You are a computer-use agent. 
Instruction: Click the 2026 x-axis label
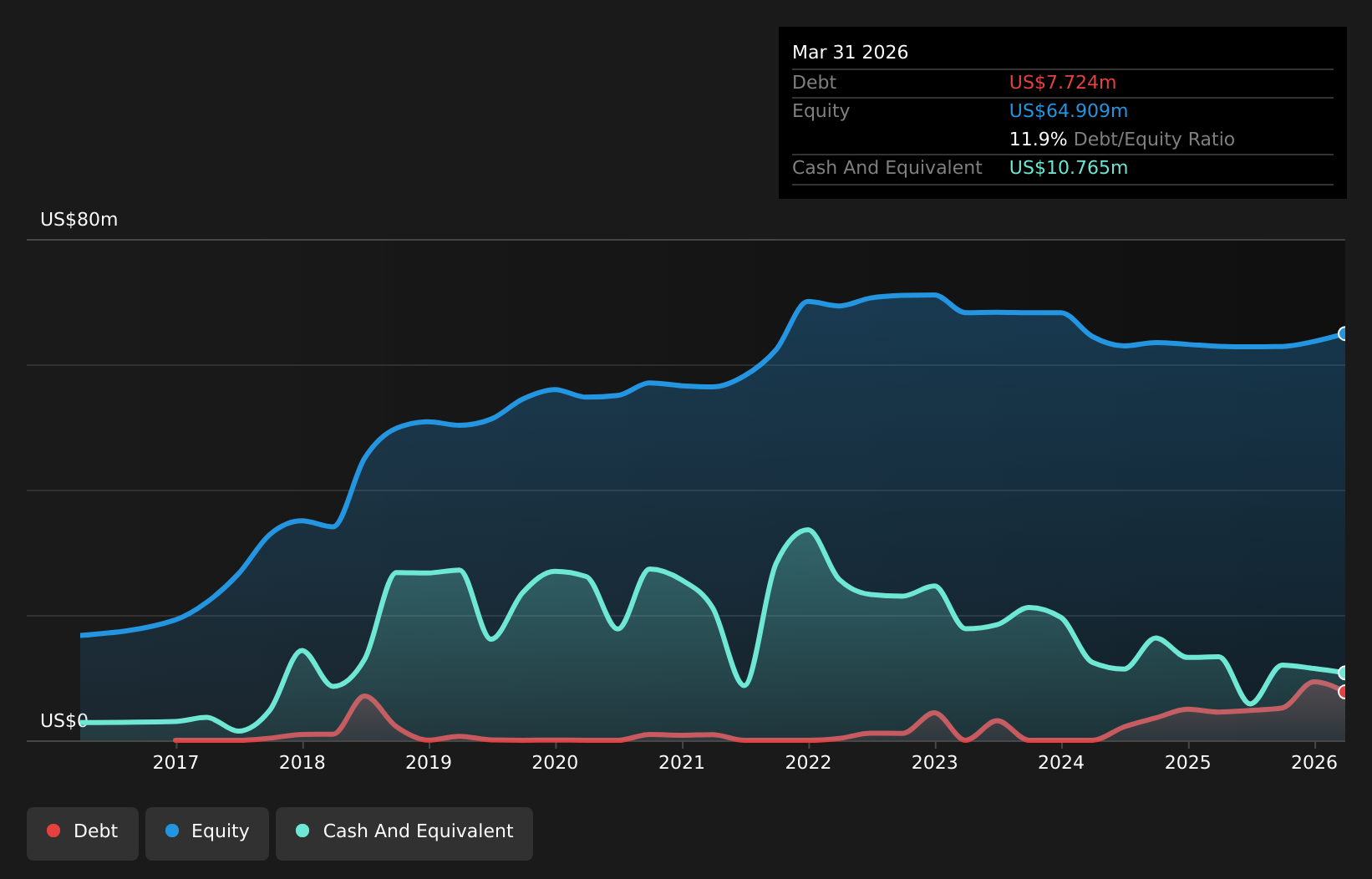click(x=1314, y=762)
